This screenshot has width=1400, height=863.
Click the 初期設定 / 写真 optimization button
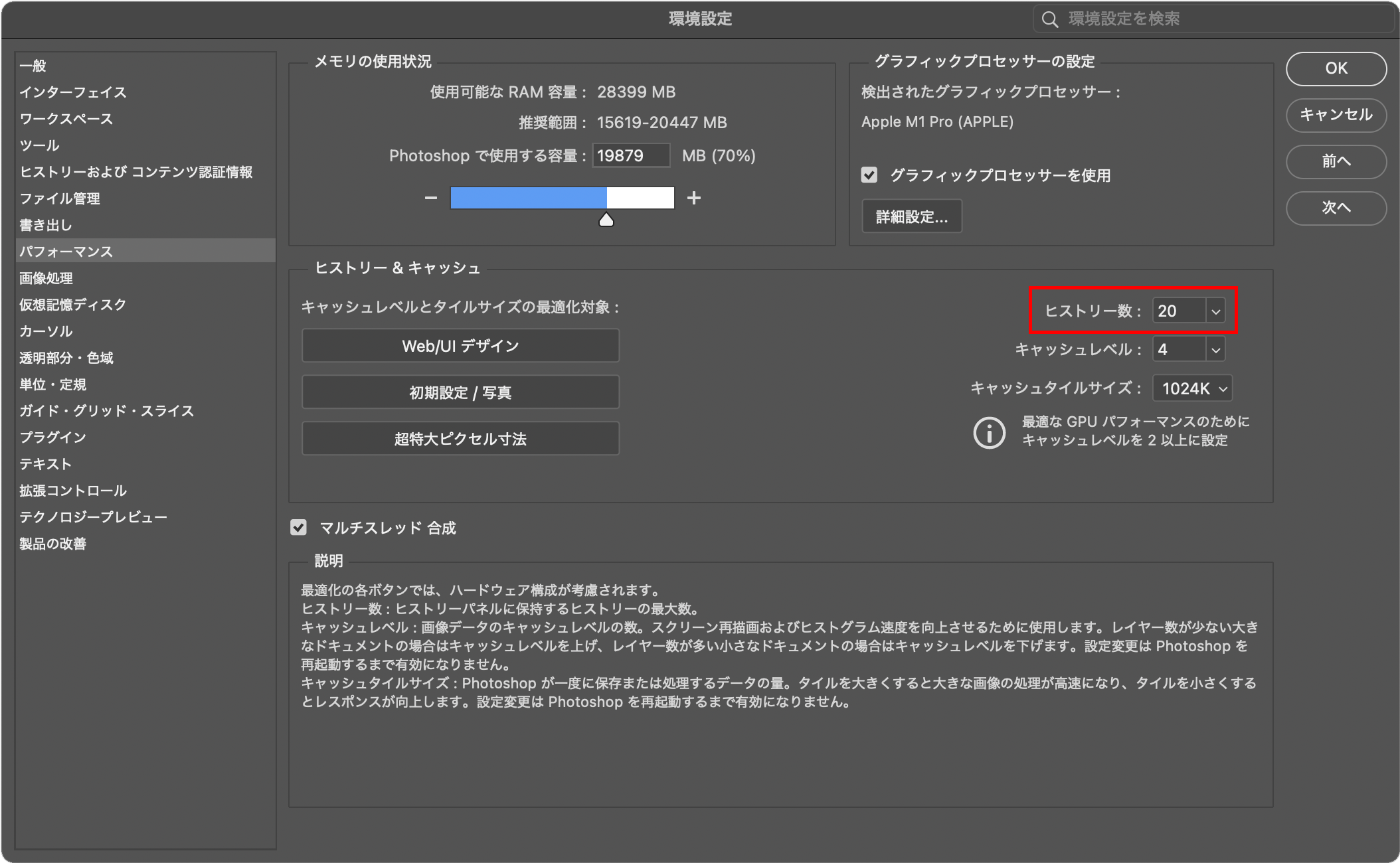pos(460,392)
